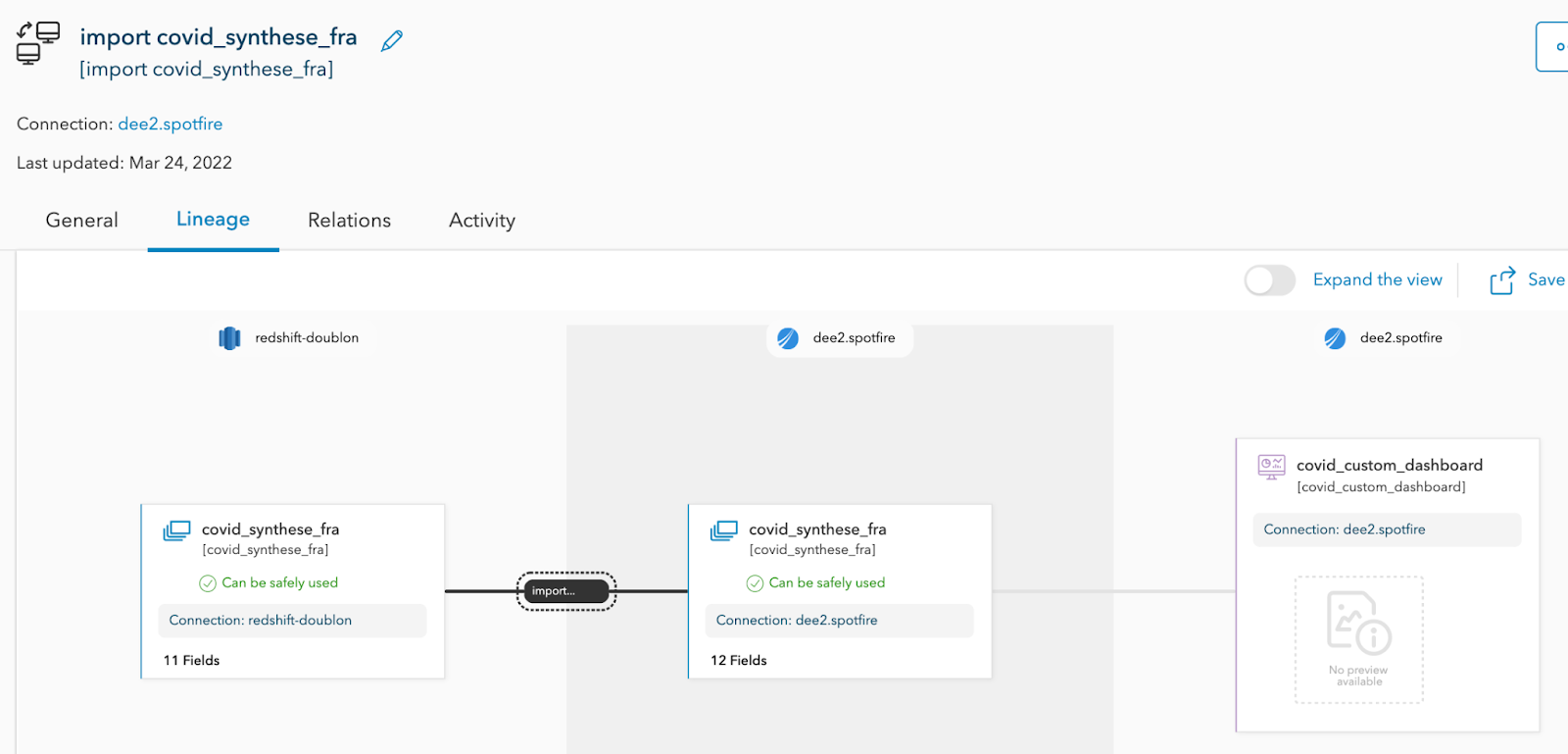Click the [covid_custom_dashboard] subtitle text

[x=1381, y=487]
